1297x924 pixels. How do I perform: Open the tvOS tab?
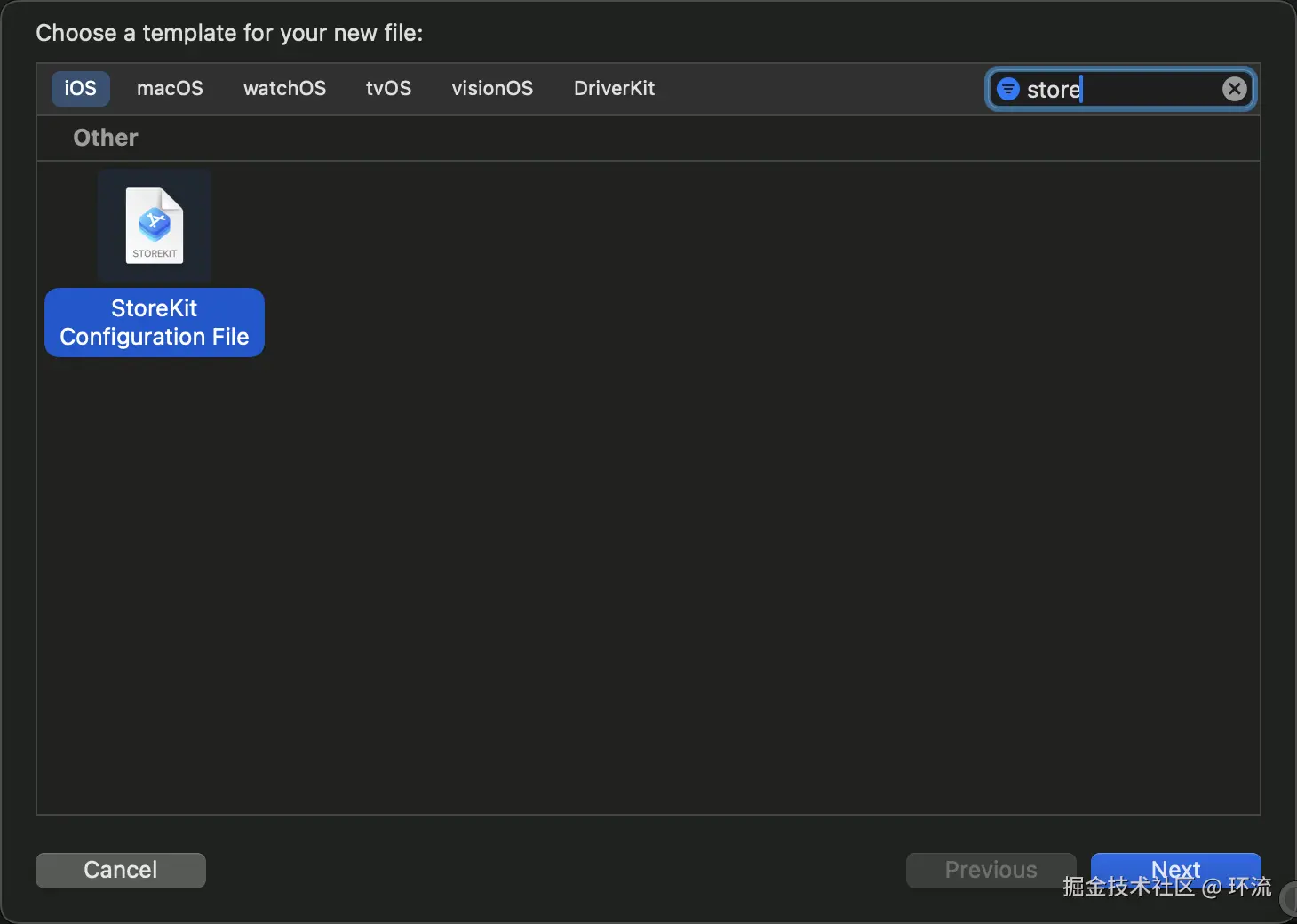click(x=388, y=89)
